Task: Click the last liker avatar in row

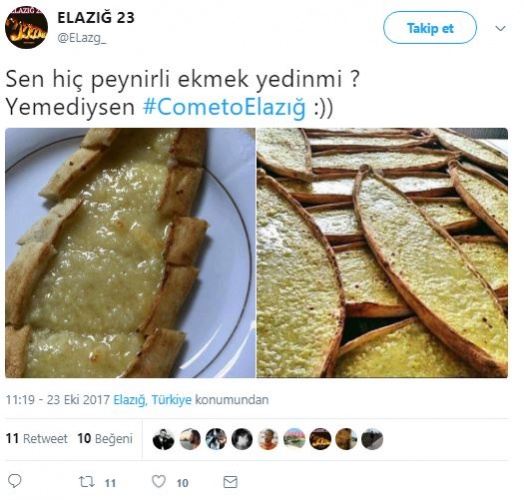Action: pos(372,439)
